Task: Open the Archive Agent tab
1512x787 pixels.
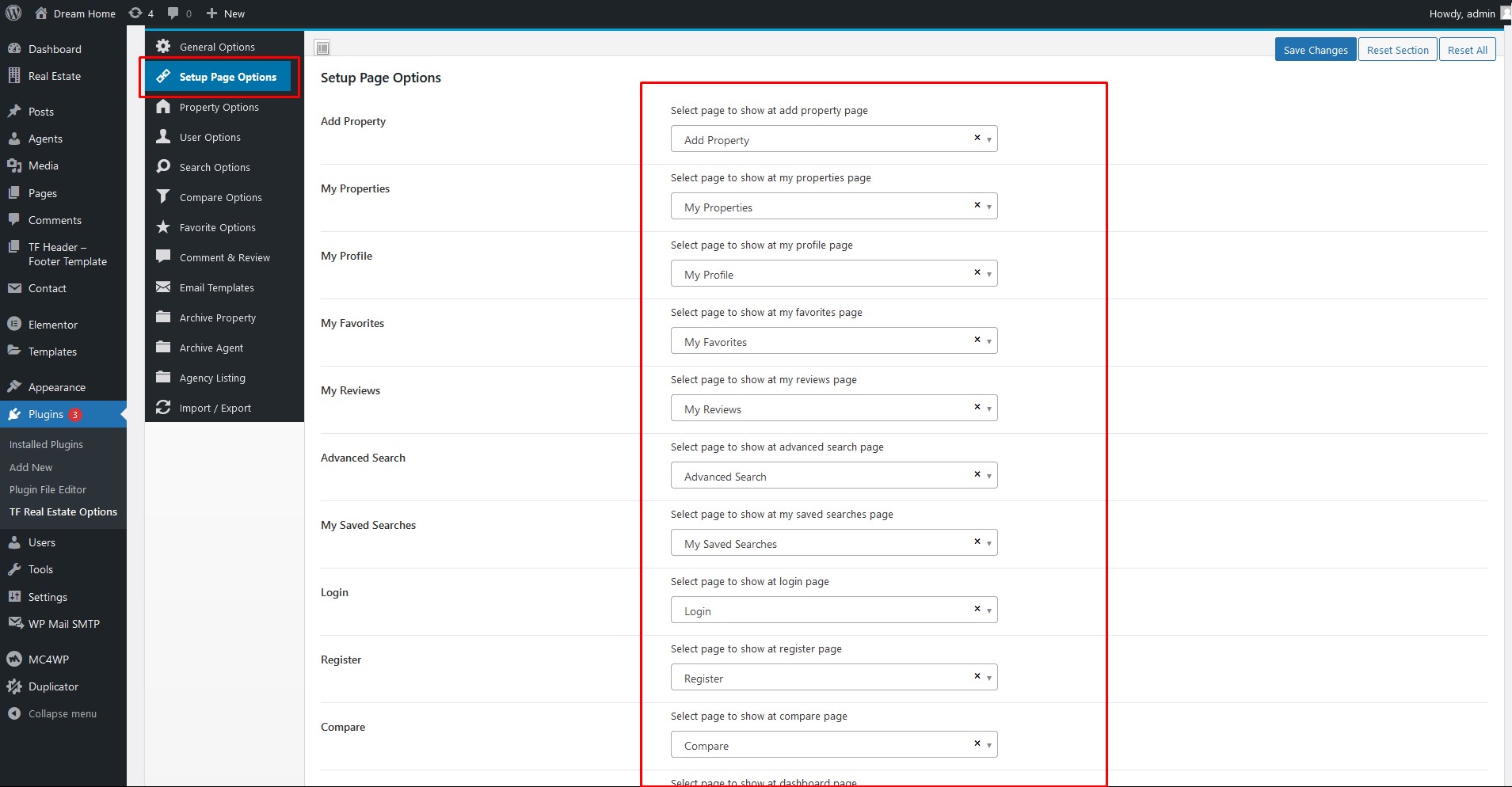Action: pyautogui.click(x=224, y=348)
